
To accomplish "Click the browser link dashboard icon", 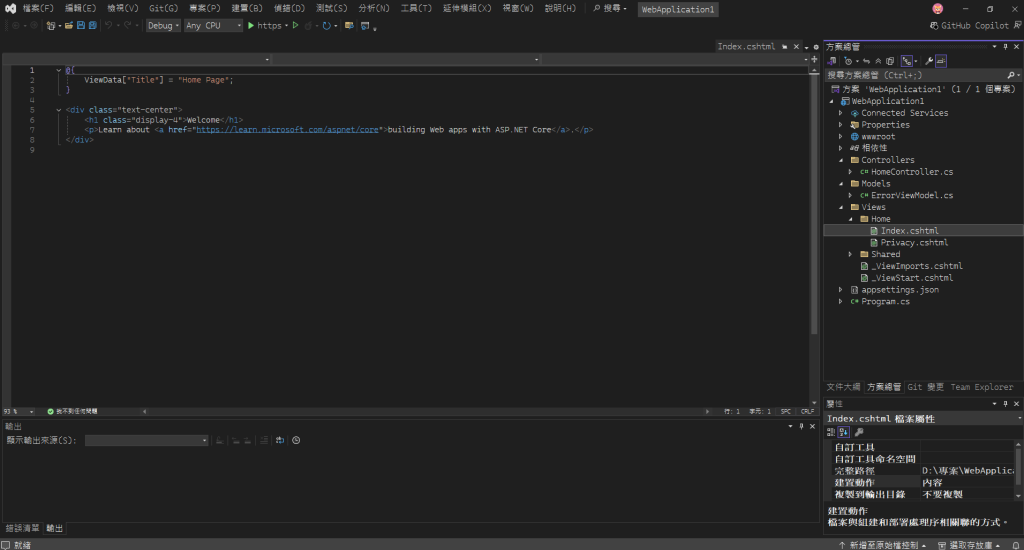I will [349, 25].
